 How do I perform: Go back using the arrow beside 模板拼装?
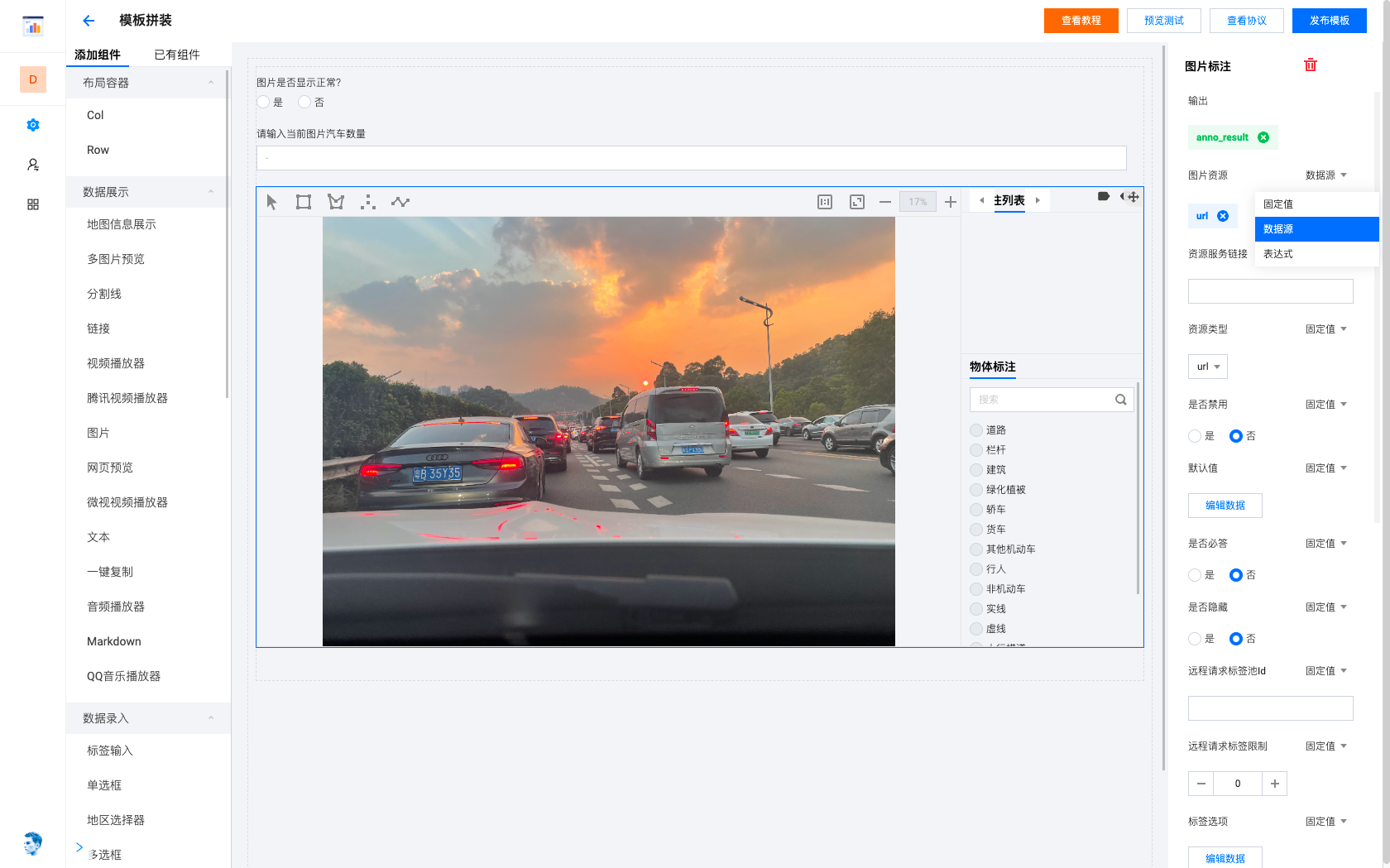(89, 21)
